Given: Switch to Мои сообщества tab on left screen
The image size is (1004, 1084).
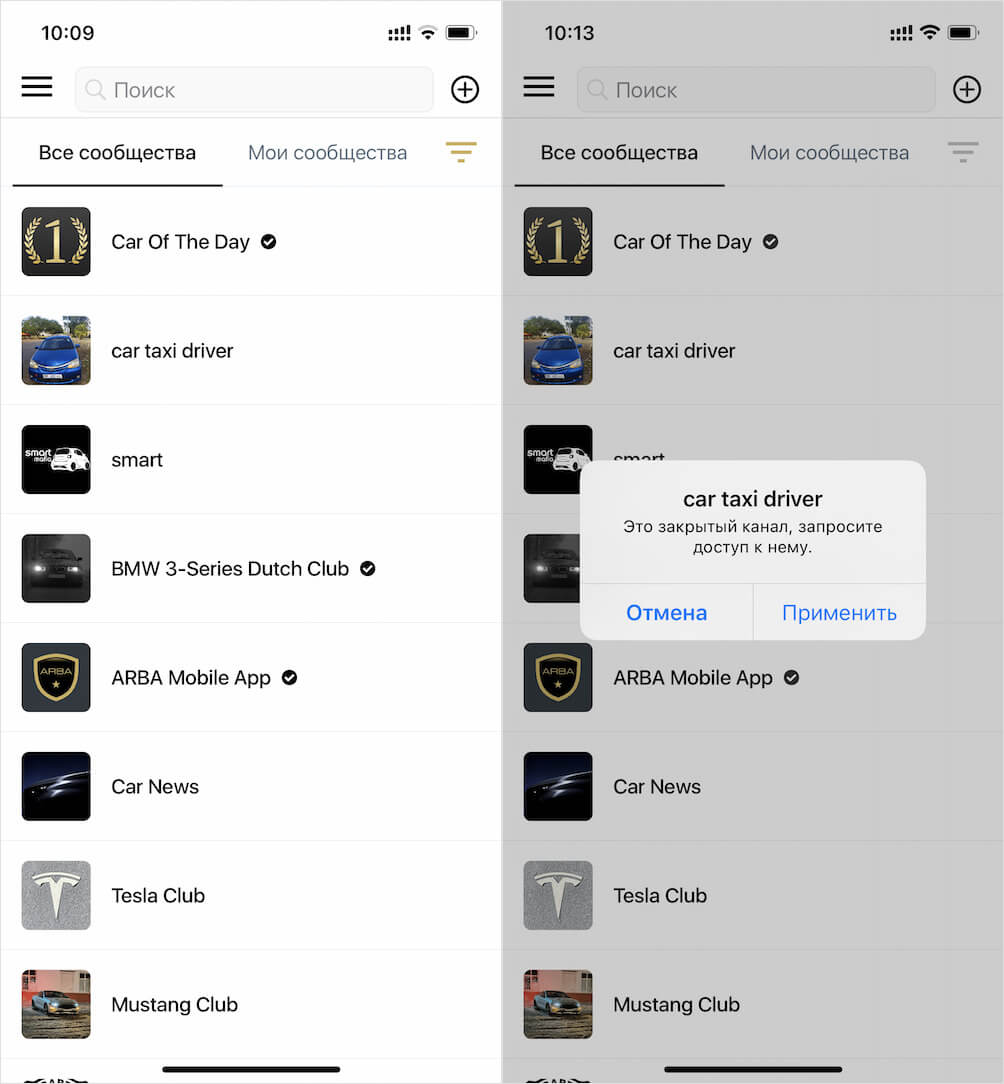Looking at the screenshot, I should pyautogui.click(x=327, y=153).
